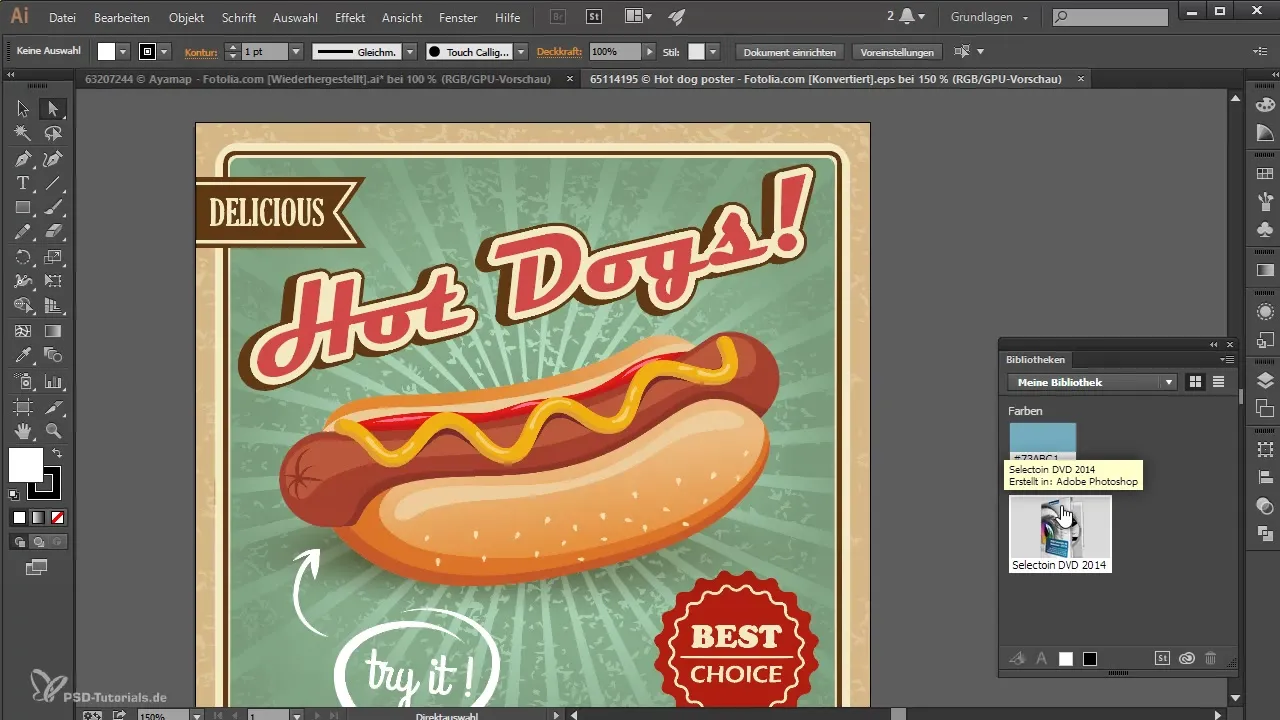Select the Artboard tool

[23, 406]
